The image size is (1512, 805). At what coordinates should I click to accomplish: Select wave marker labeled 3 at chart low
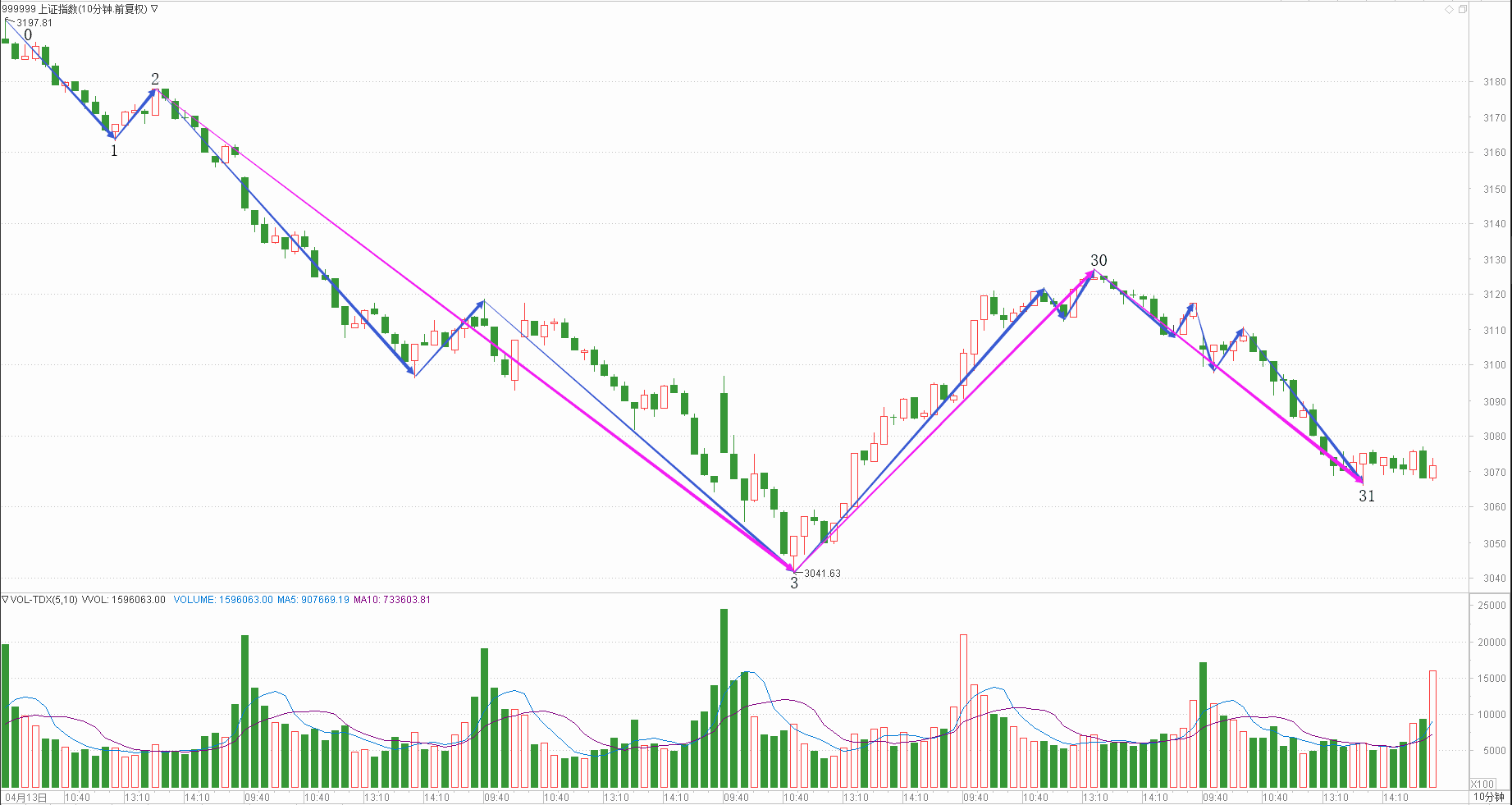point(793,583)
